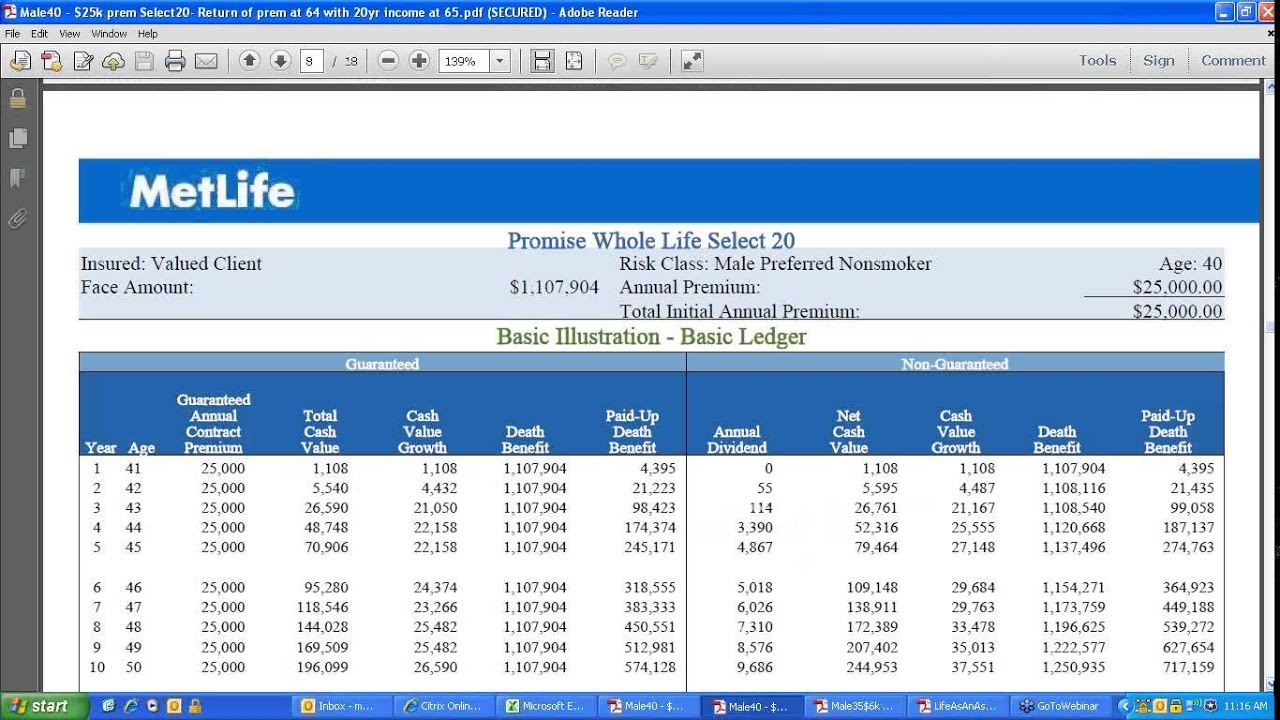Click the Guaranteed column group header
Viewport: 1280px width, 720px height.
pos(382,364)
